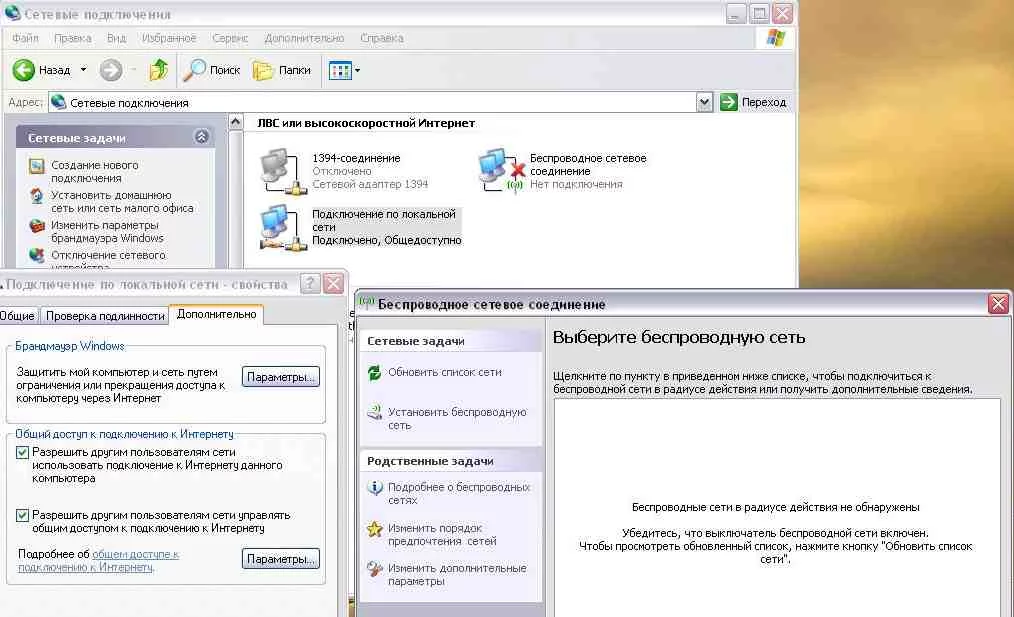Open the Вид menu
Screen dimensions: 1014x617
[x=116, y=38]
